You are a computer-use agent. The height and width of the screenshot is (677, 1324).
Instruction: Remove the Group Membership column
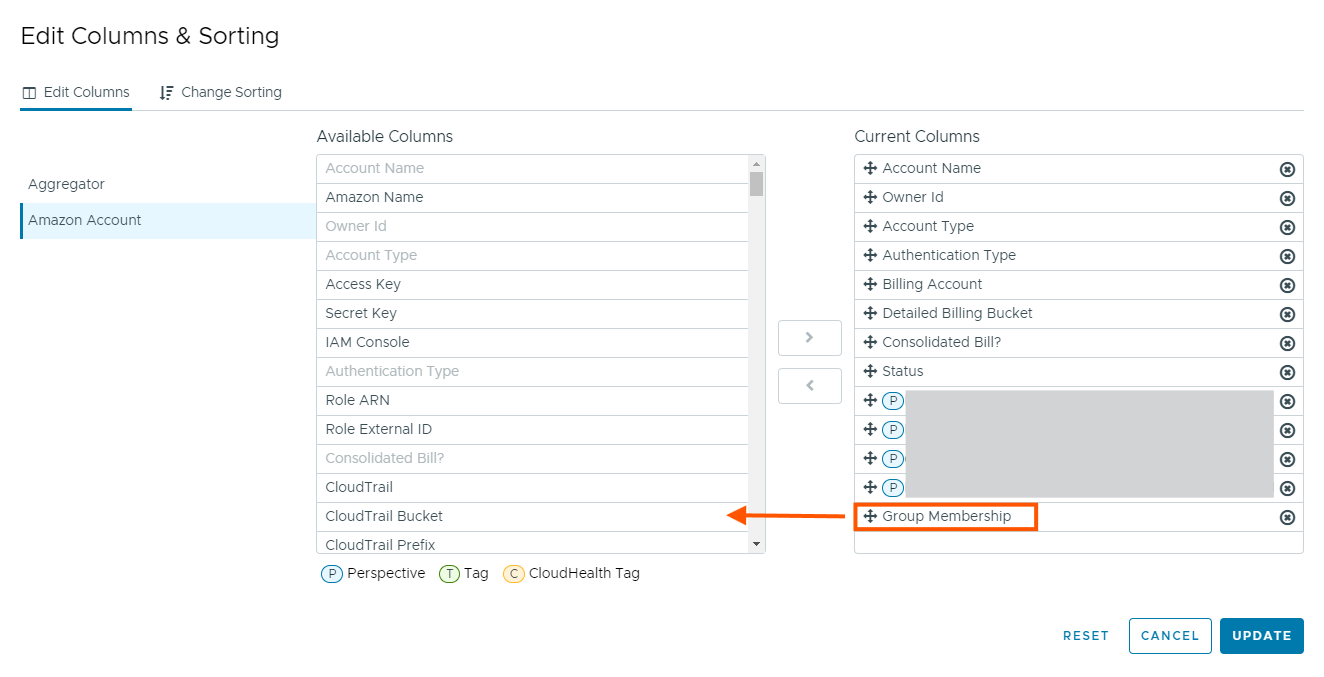1287,517
